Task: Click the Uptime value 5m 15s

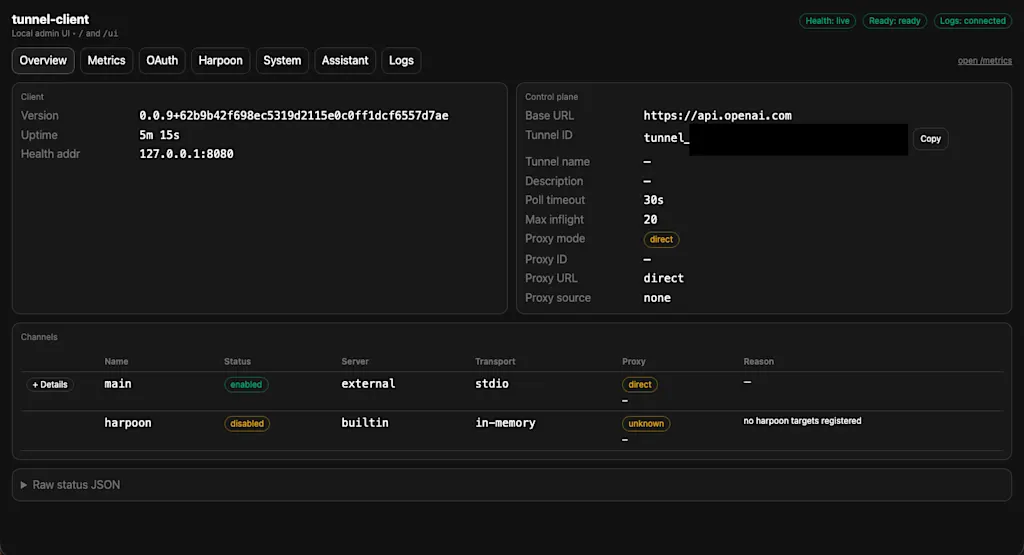Action: (159, 135)
